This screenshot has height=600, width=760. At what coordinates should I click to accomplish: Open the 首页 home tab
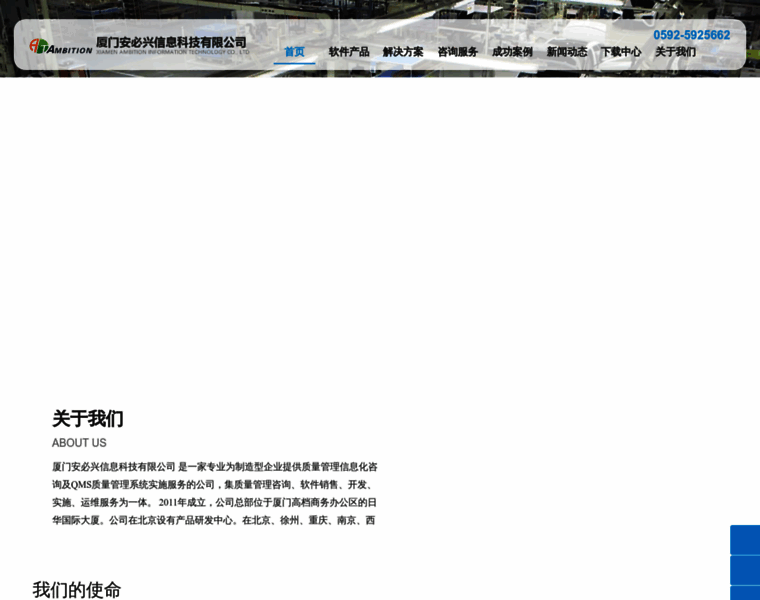(x=294, y=52)
